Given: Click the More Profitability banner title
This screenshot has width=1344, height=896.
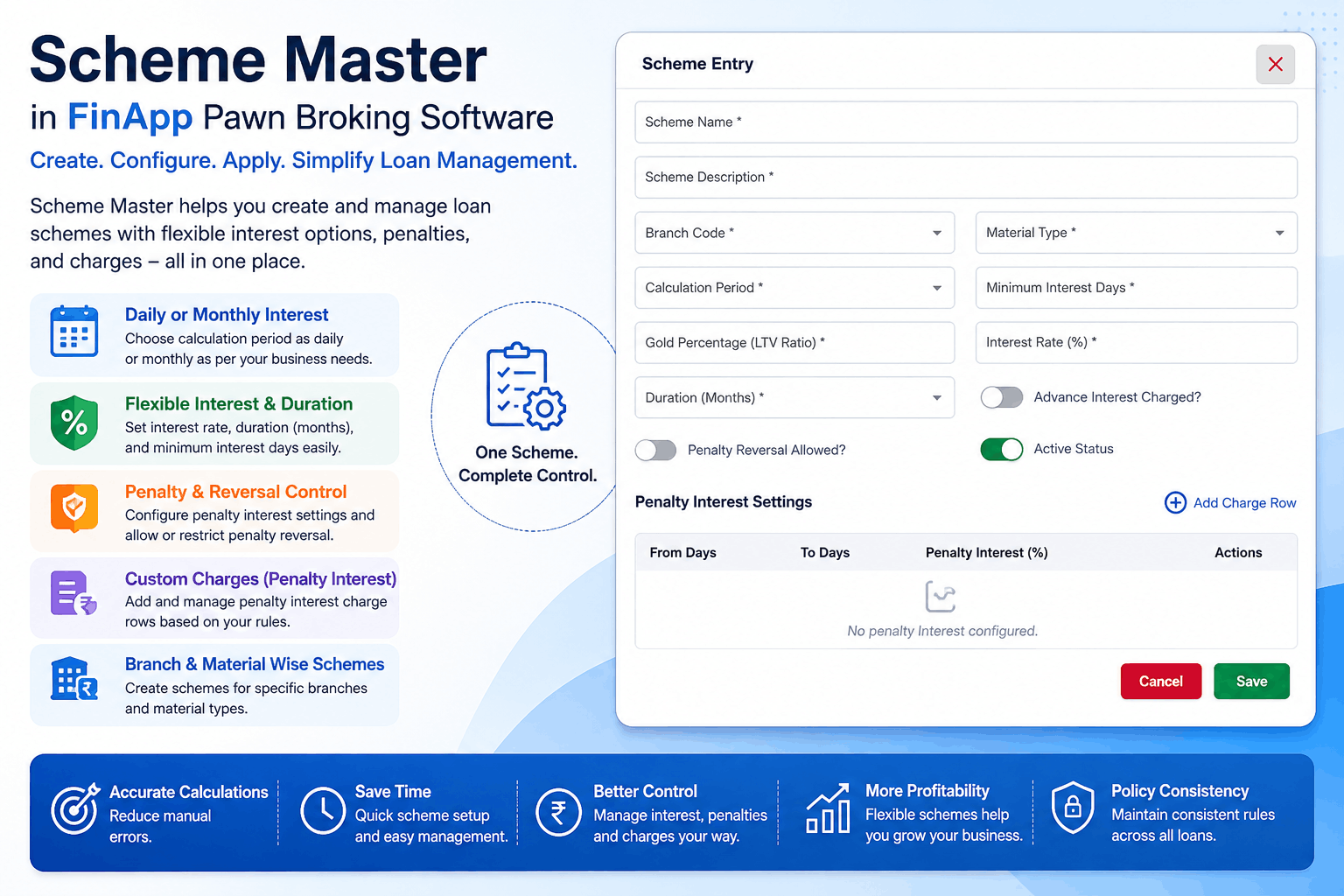Looking at the screenshot, I should click(x=927, y=791).
